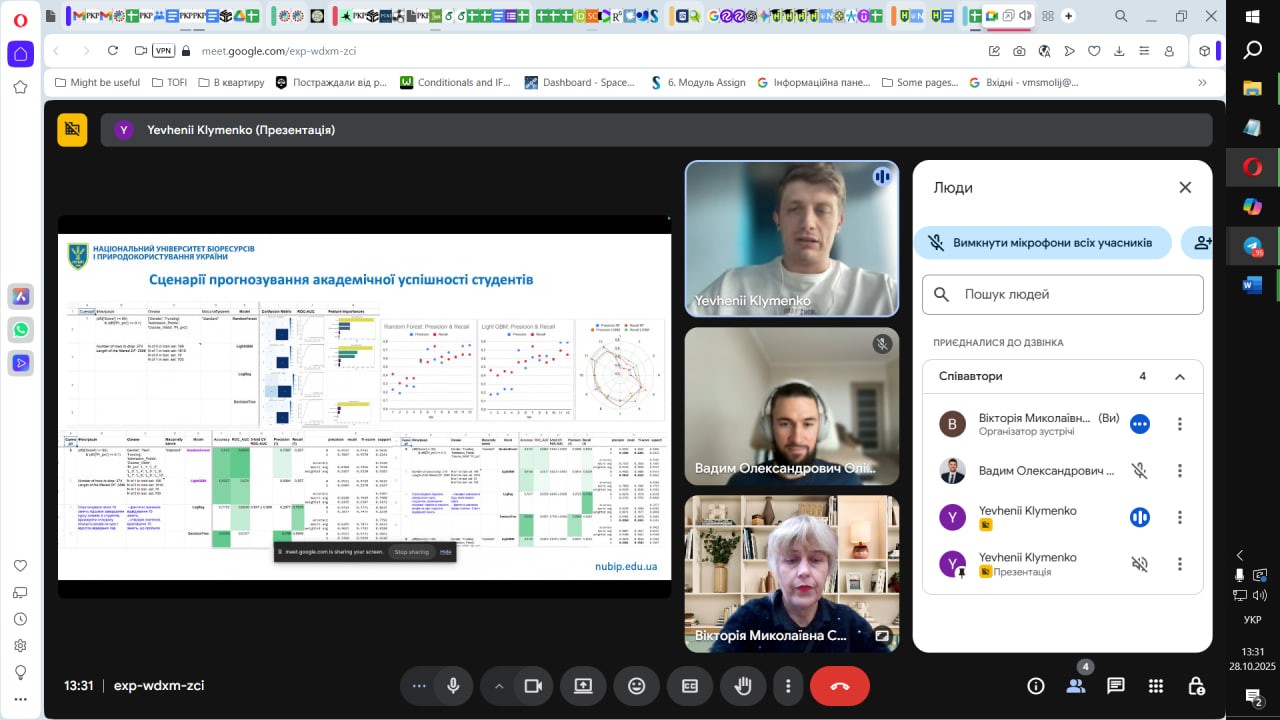Screen dimensions: 1280x720
Task: Open more options in call controls
Action: (788, 686)
